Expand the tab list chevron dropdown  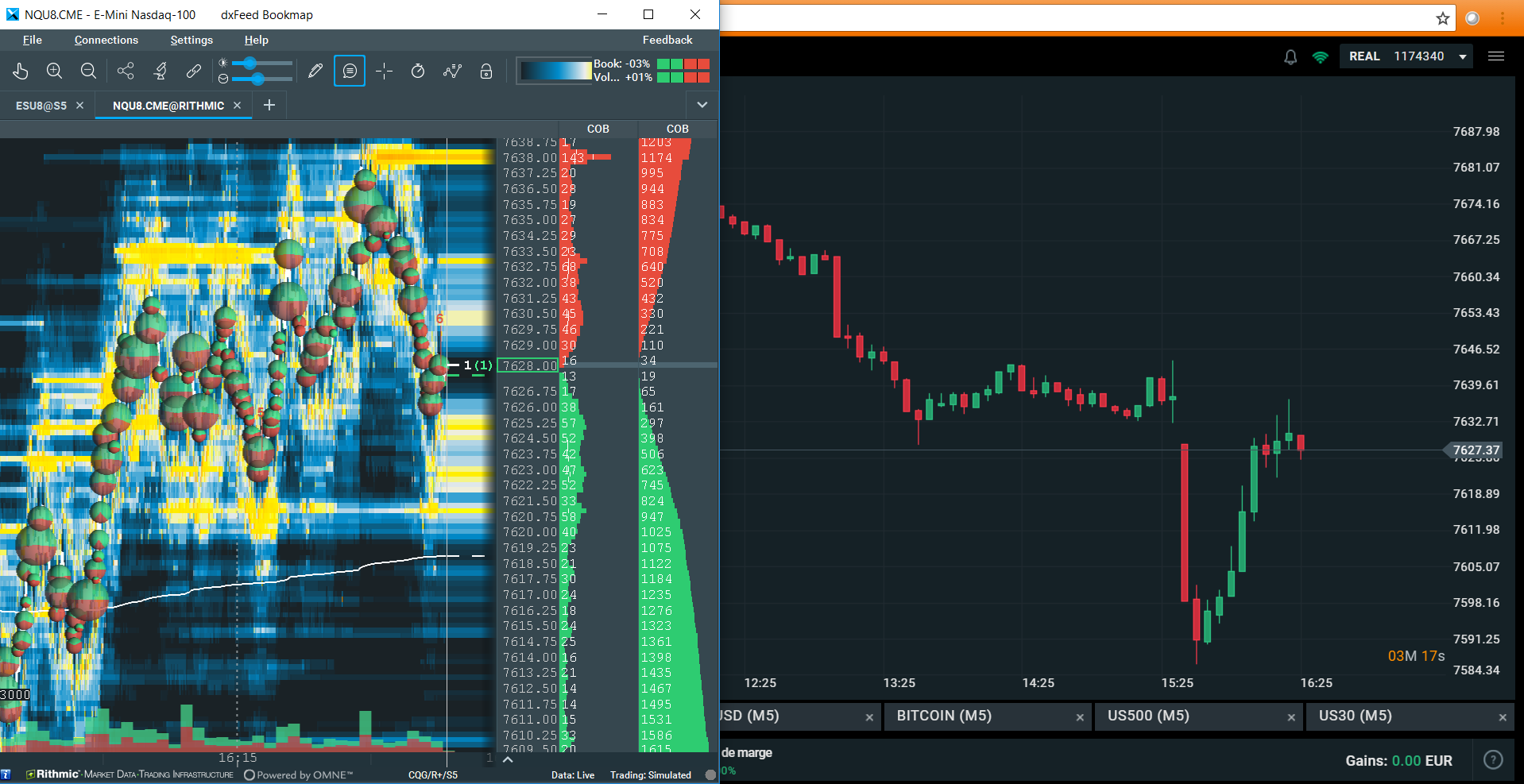coord(702,105)
